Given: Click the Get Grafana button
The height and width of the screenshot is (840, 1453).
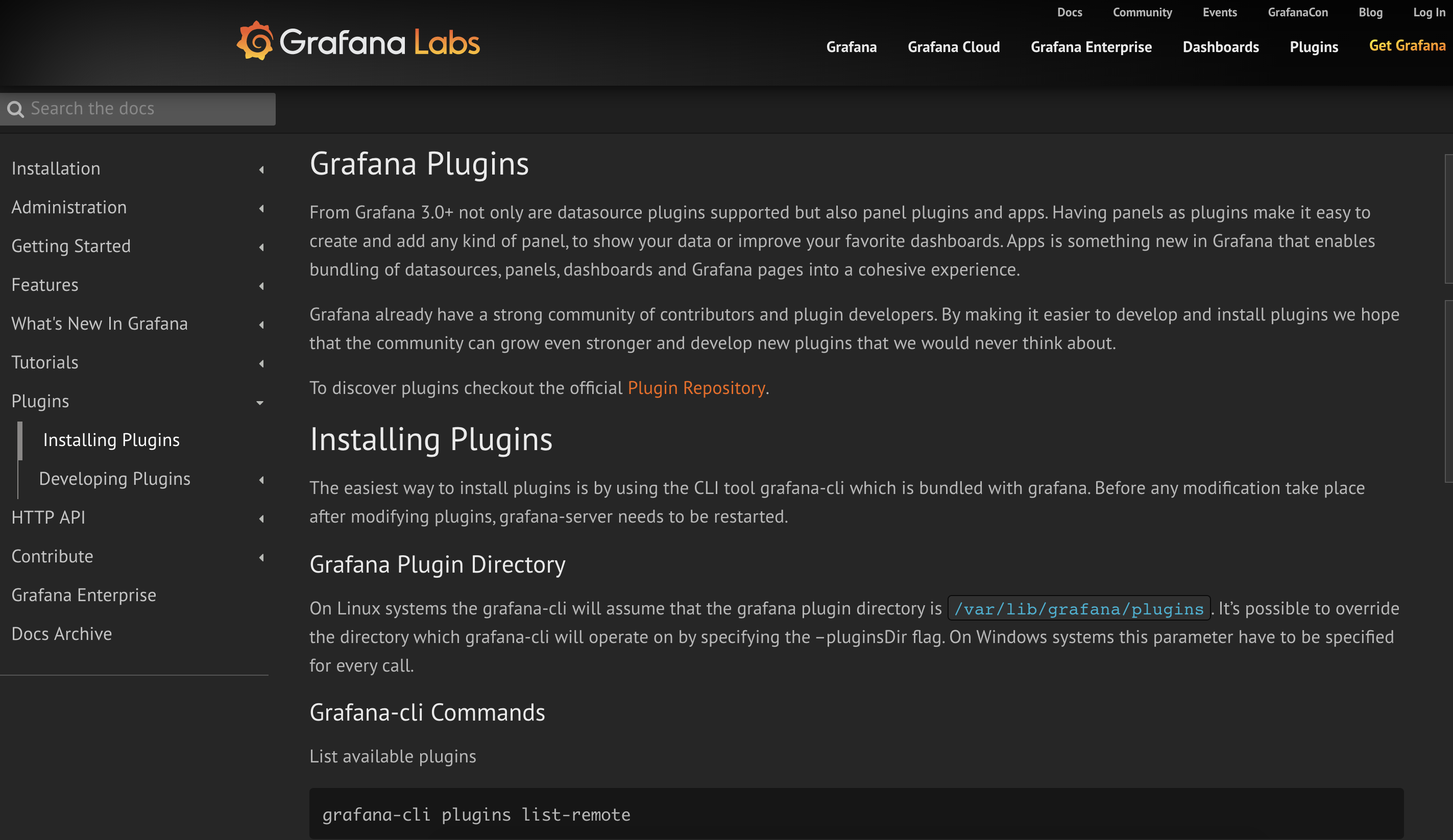Looking at the screenshot, I should (x=1407, y=45).
